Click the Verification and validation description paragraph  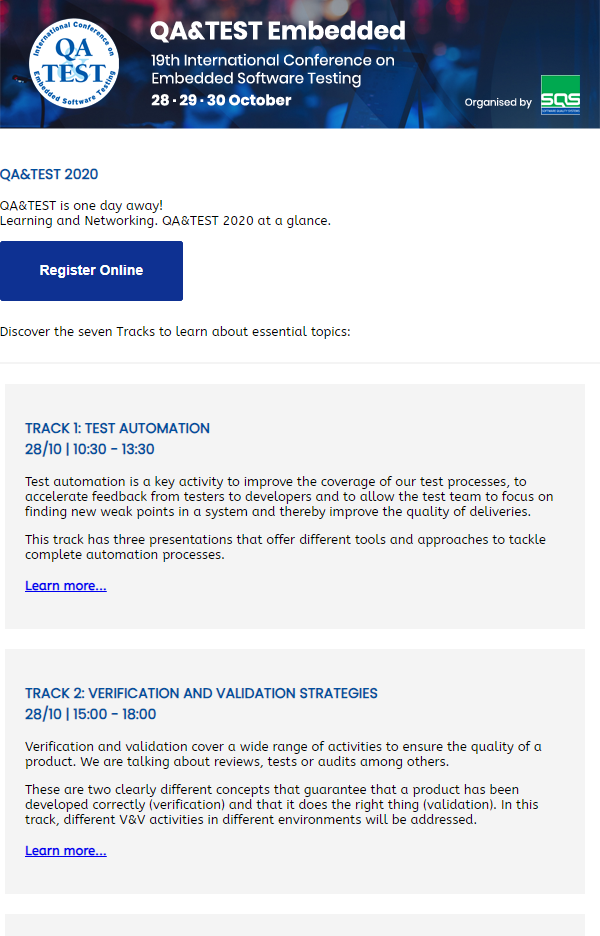[284, 754]
